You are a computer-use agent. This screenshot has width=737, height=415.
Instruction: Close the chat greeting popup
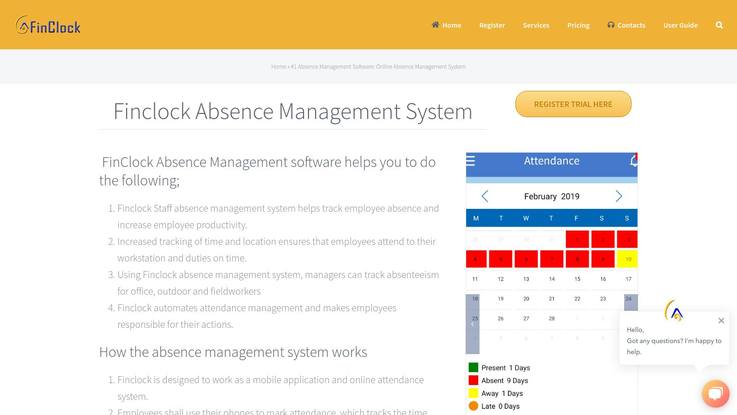pyautogui.click(x=721, y=321)
